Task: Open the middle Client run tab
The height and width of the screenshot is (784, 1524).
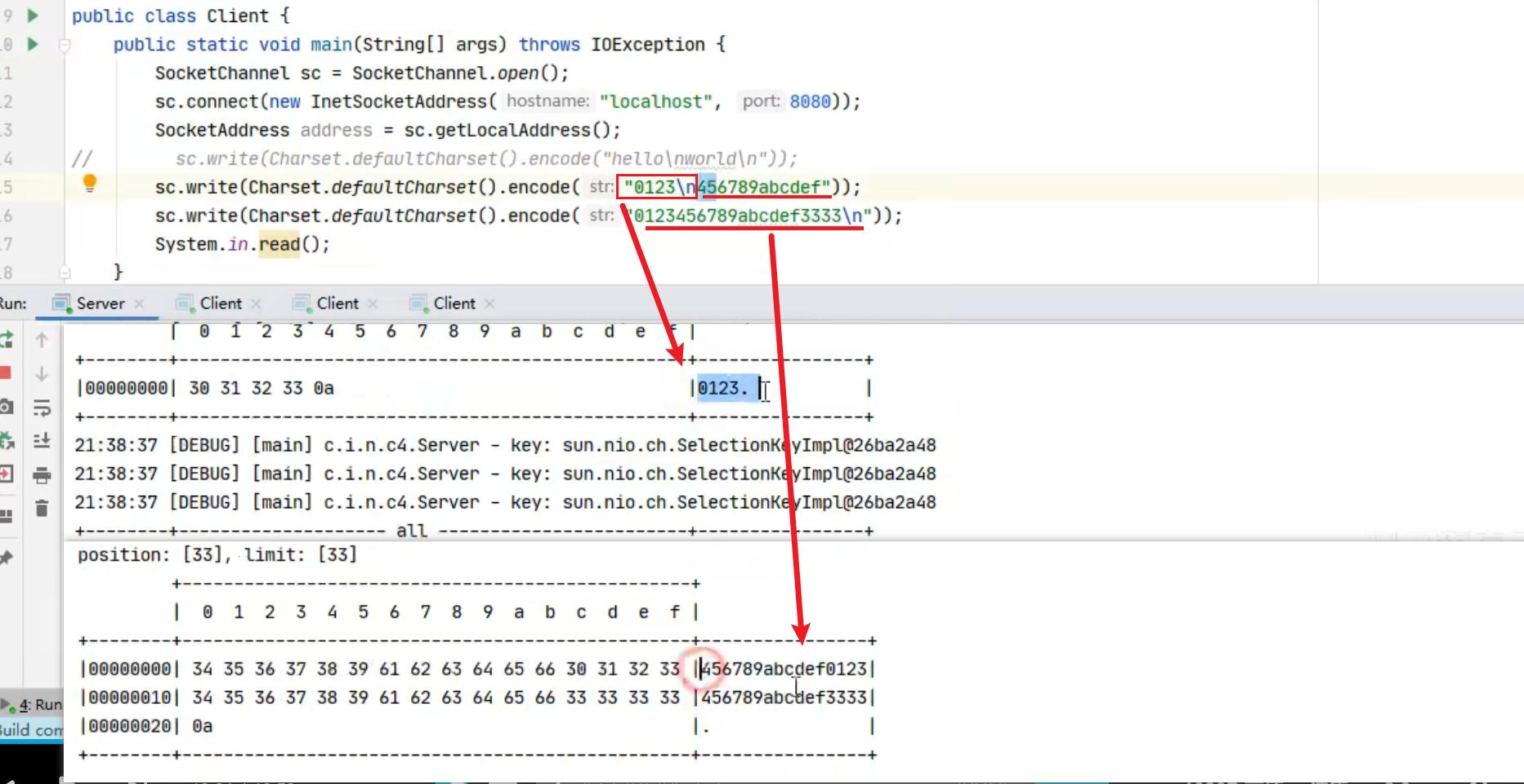Action: [x=337, y=303]
